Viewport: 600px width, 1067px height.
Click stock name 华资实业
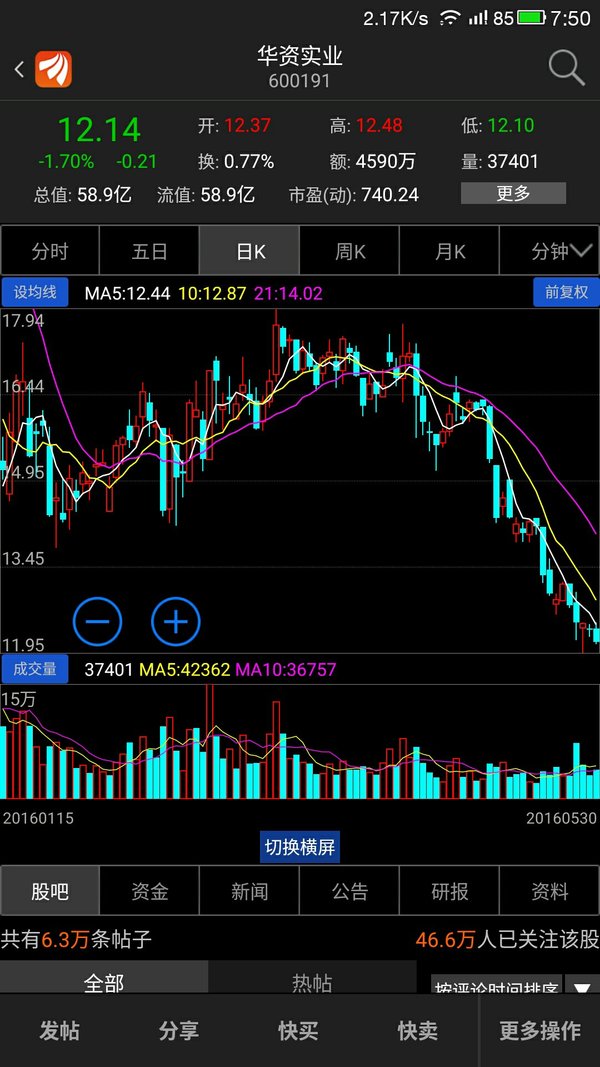click(299, 56)
